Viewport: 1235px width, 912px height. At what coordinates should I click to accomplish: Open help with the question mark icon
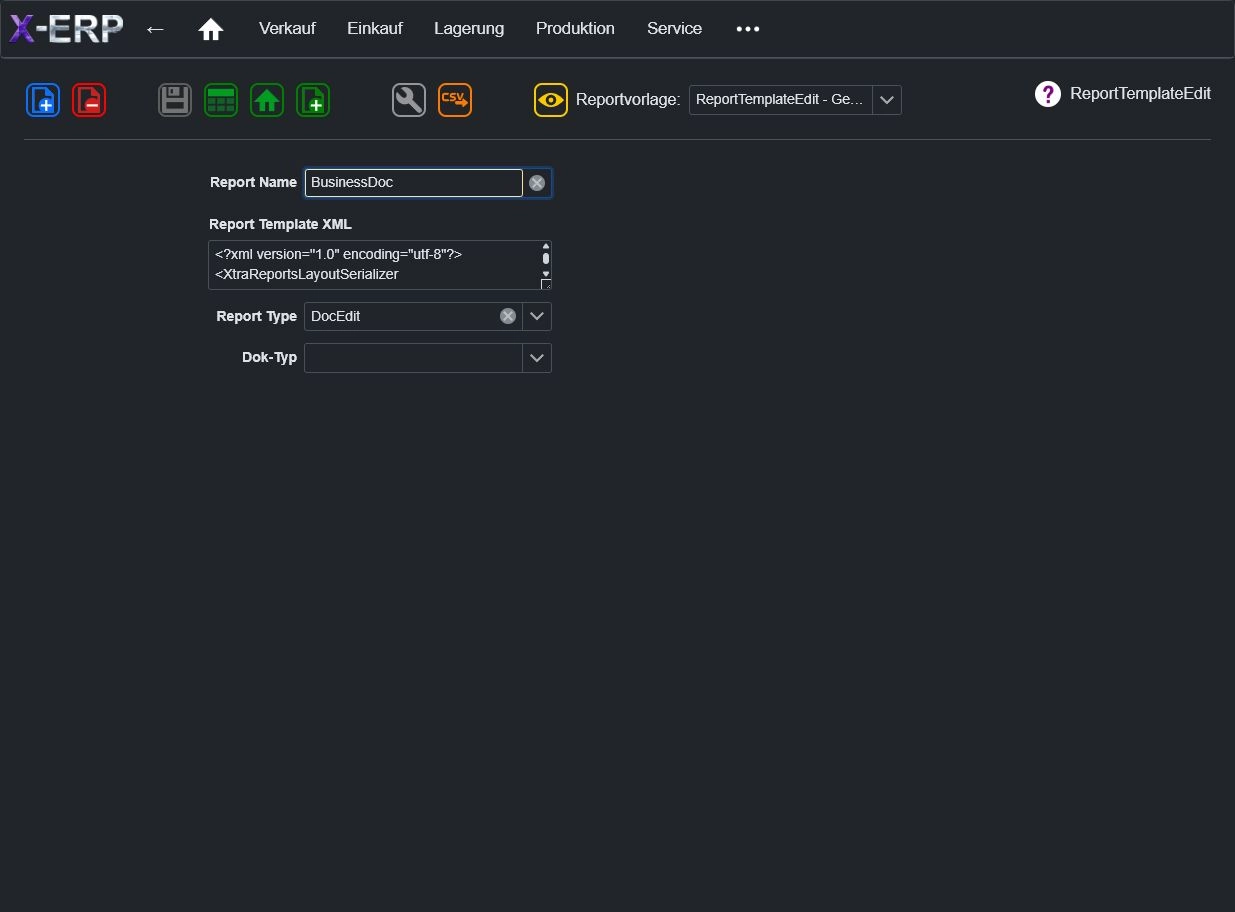(1047, 94)
